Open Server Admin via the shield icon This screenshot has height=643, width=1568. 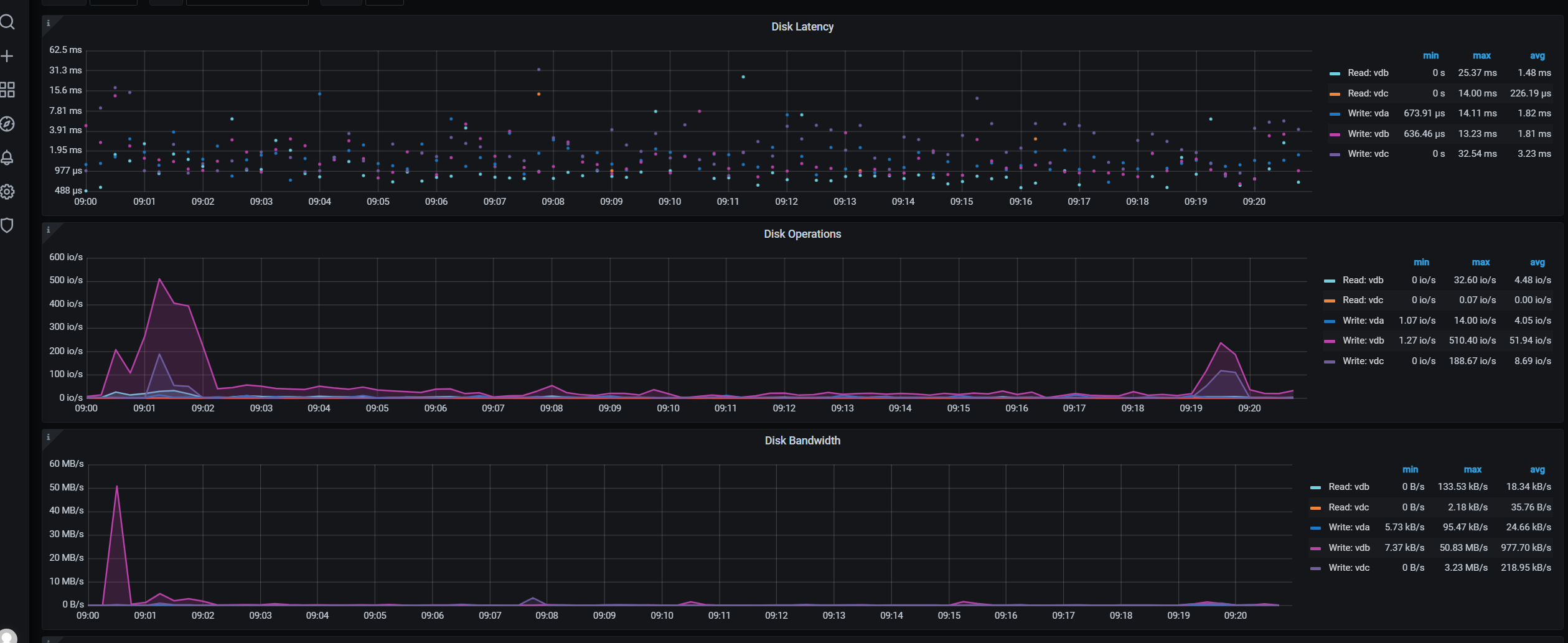(x=7, y=225)
